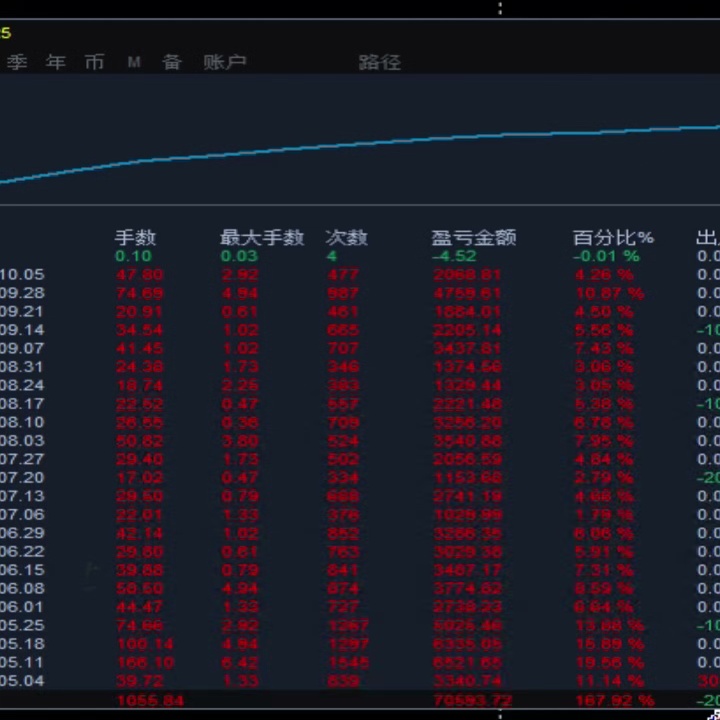
Task: Click the blue equity curve line
Action: (x=360, y=143)
